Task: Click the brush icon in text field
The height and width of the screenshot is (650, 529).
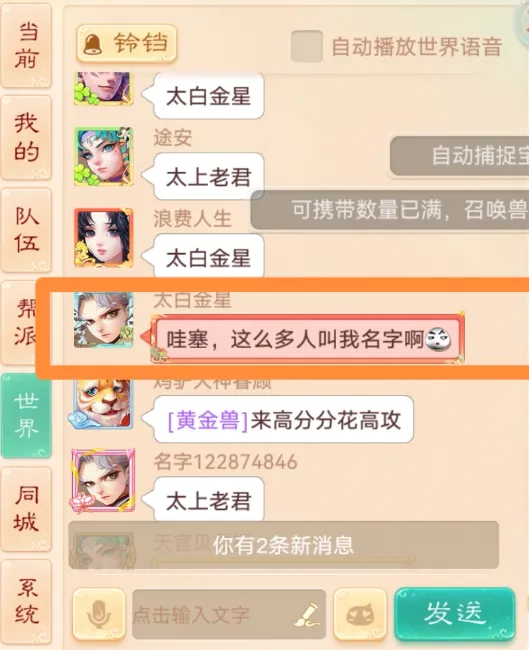Action: point(308,615)
